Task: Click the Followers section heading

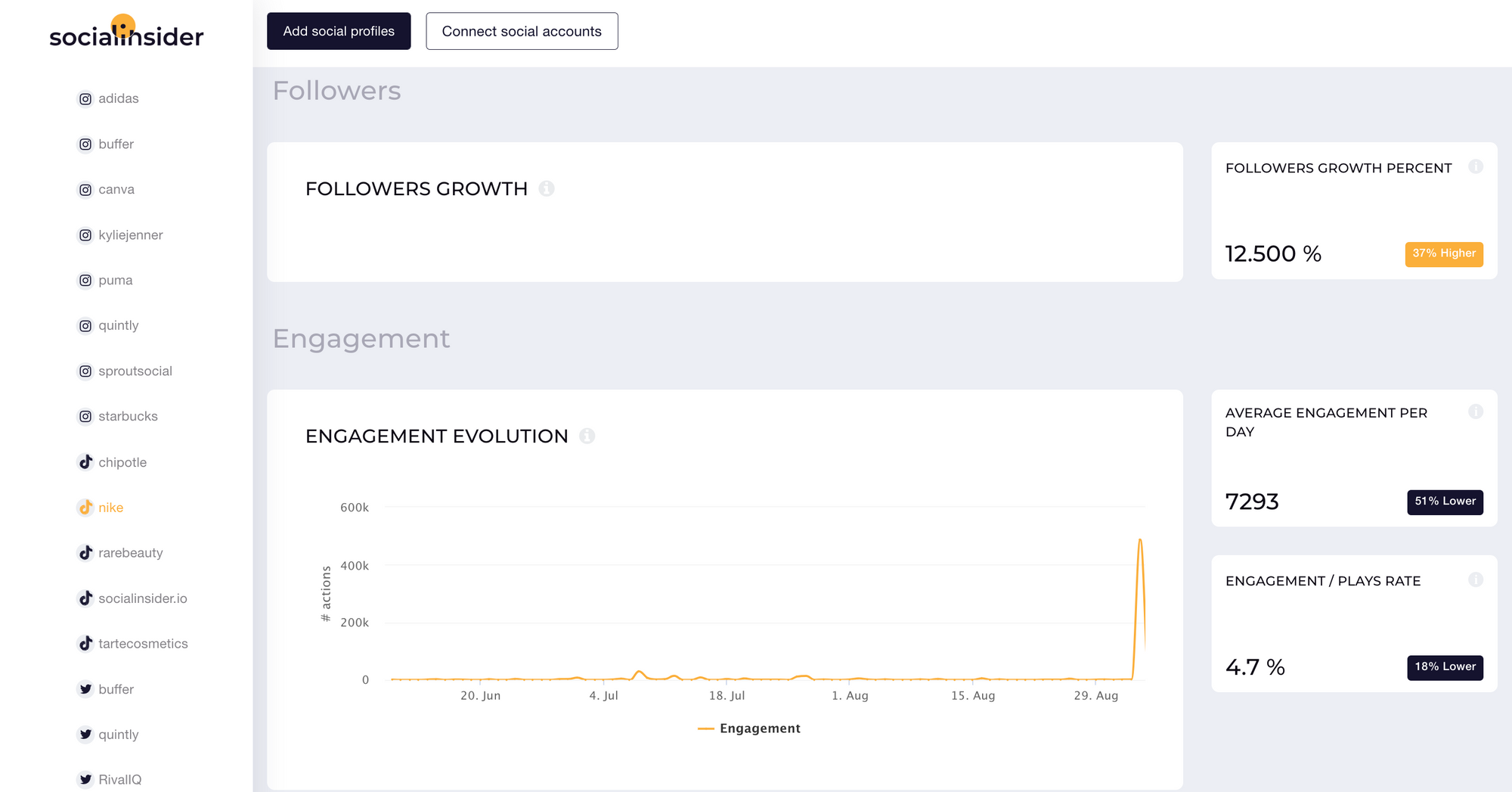Action: click(337, 91)
